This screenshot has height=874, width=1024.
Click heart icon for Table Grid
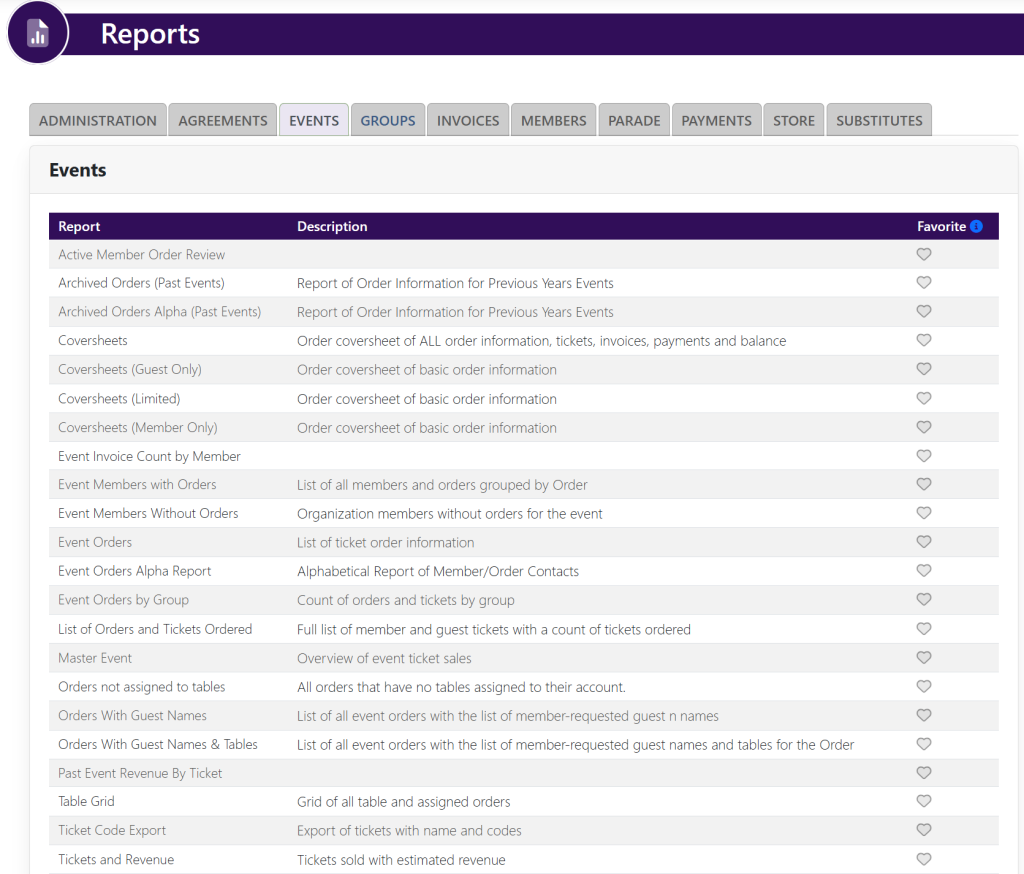924,801
